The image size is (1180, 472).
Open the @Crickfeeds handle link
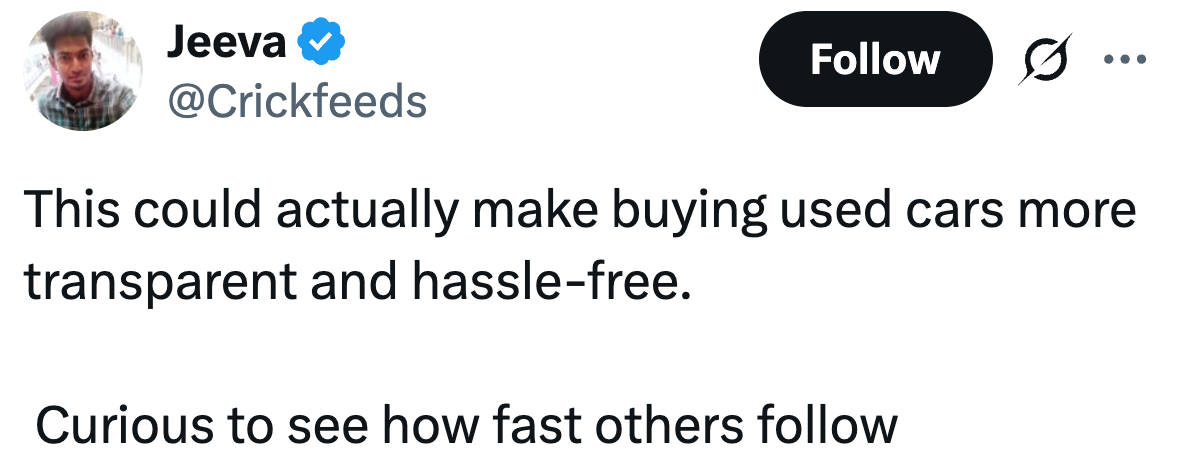tap(296, 100)
